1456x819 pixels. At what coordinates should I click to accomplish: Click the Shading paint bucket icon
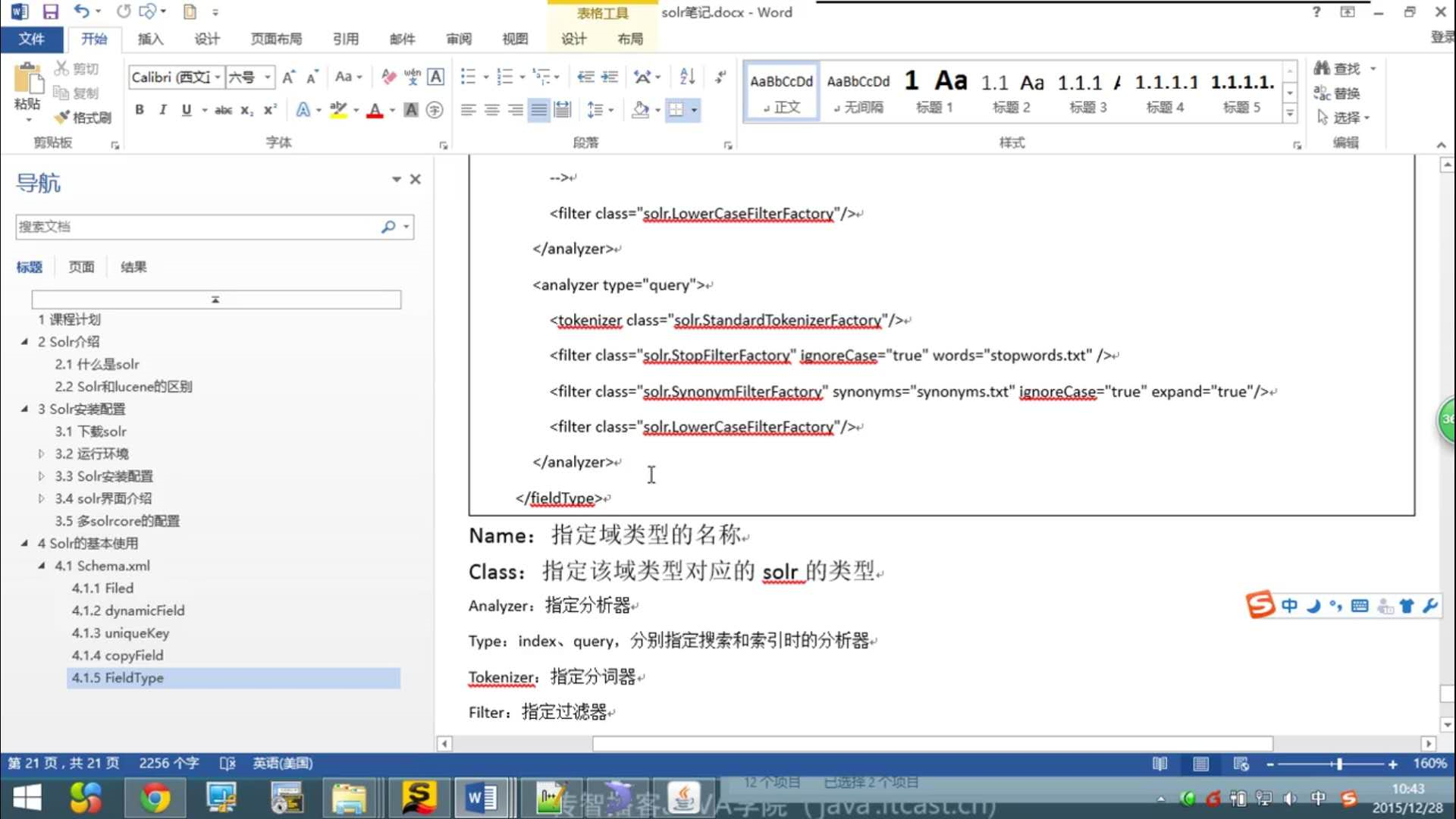pos(641,110)
